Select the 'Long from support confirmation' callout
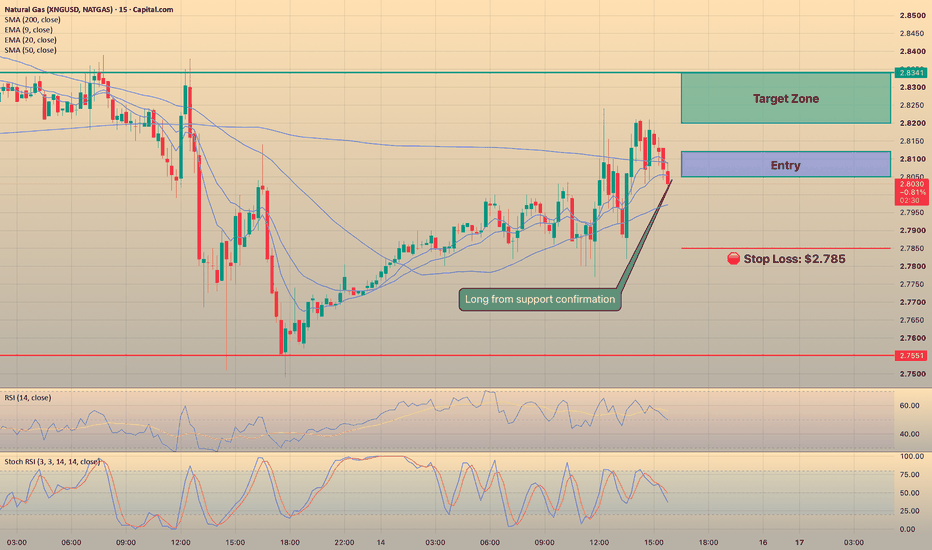The image size is (932, 550). pyautogui.click(x=540, y=299)
